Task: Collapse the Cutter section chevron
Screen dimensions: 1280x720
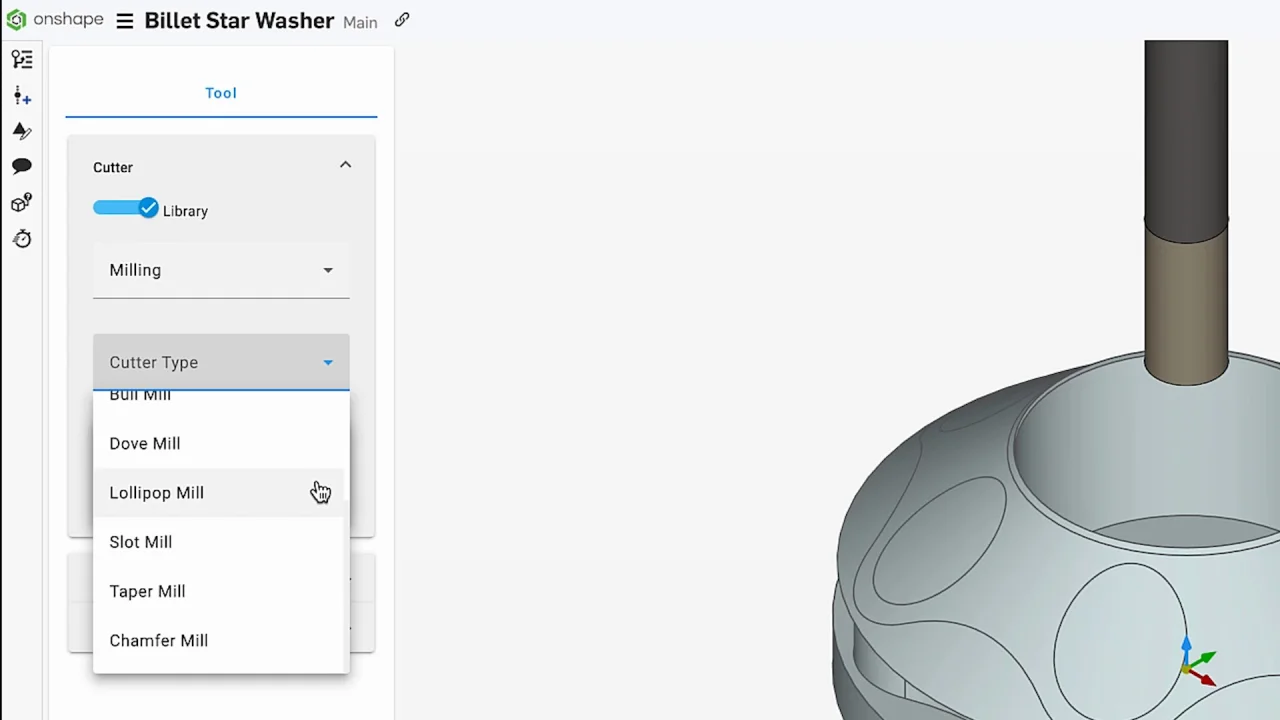Action: [x=345, y=165]
